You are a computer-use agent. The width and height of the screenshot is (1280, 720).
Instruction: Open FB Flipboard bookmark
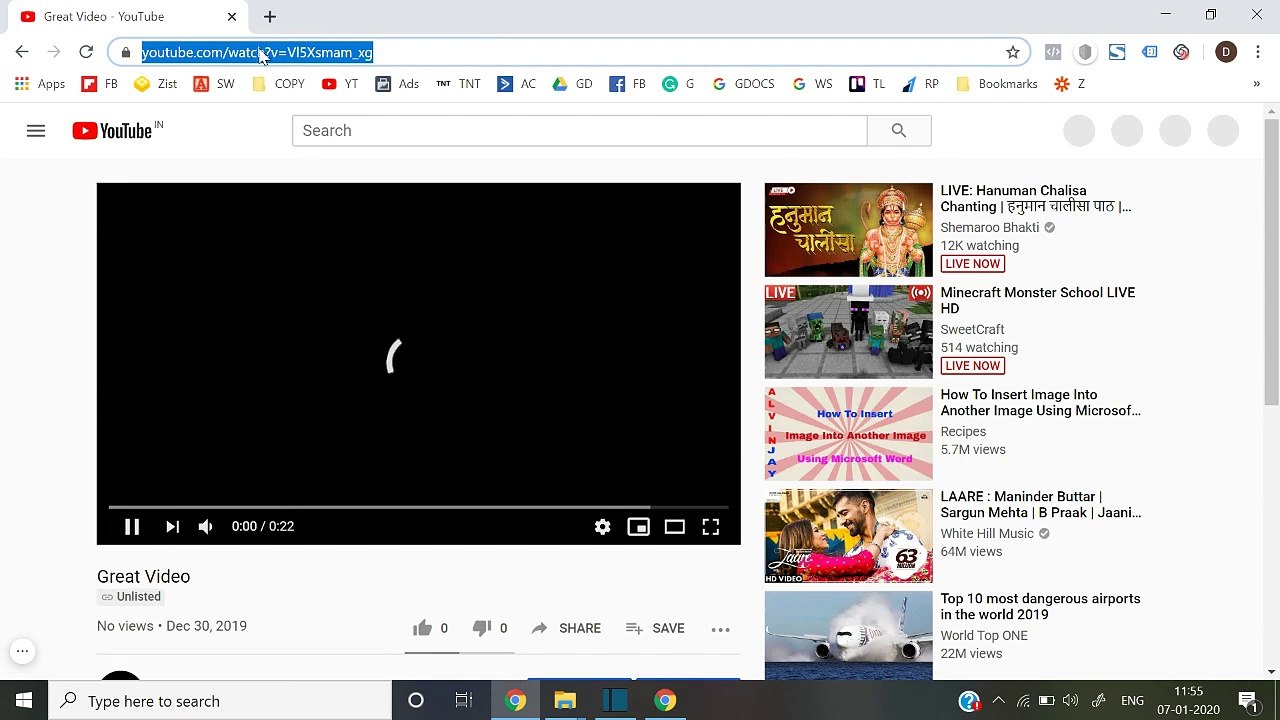pos(99,84)
